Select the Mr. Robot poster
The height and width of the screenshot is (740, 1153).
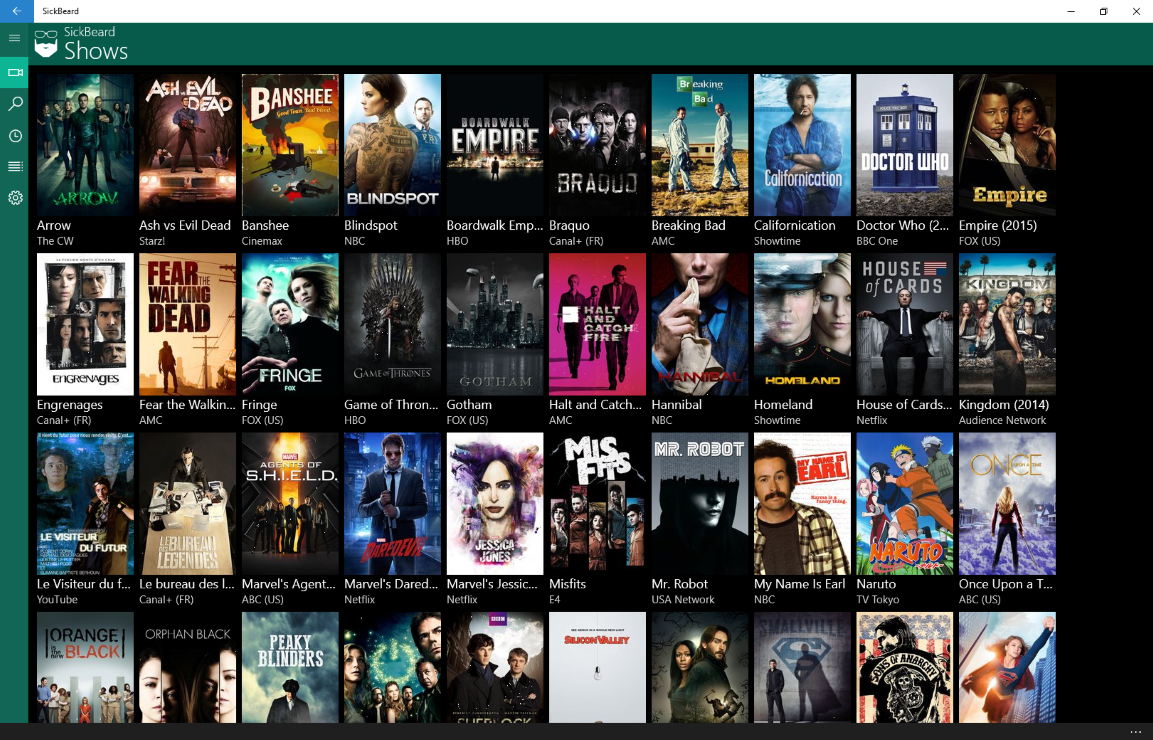point(700,504)
